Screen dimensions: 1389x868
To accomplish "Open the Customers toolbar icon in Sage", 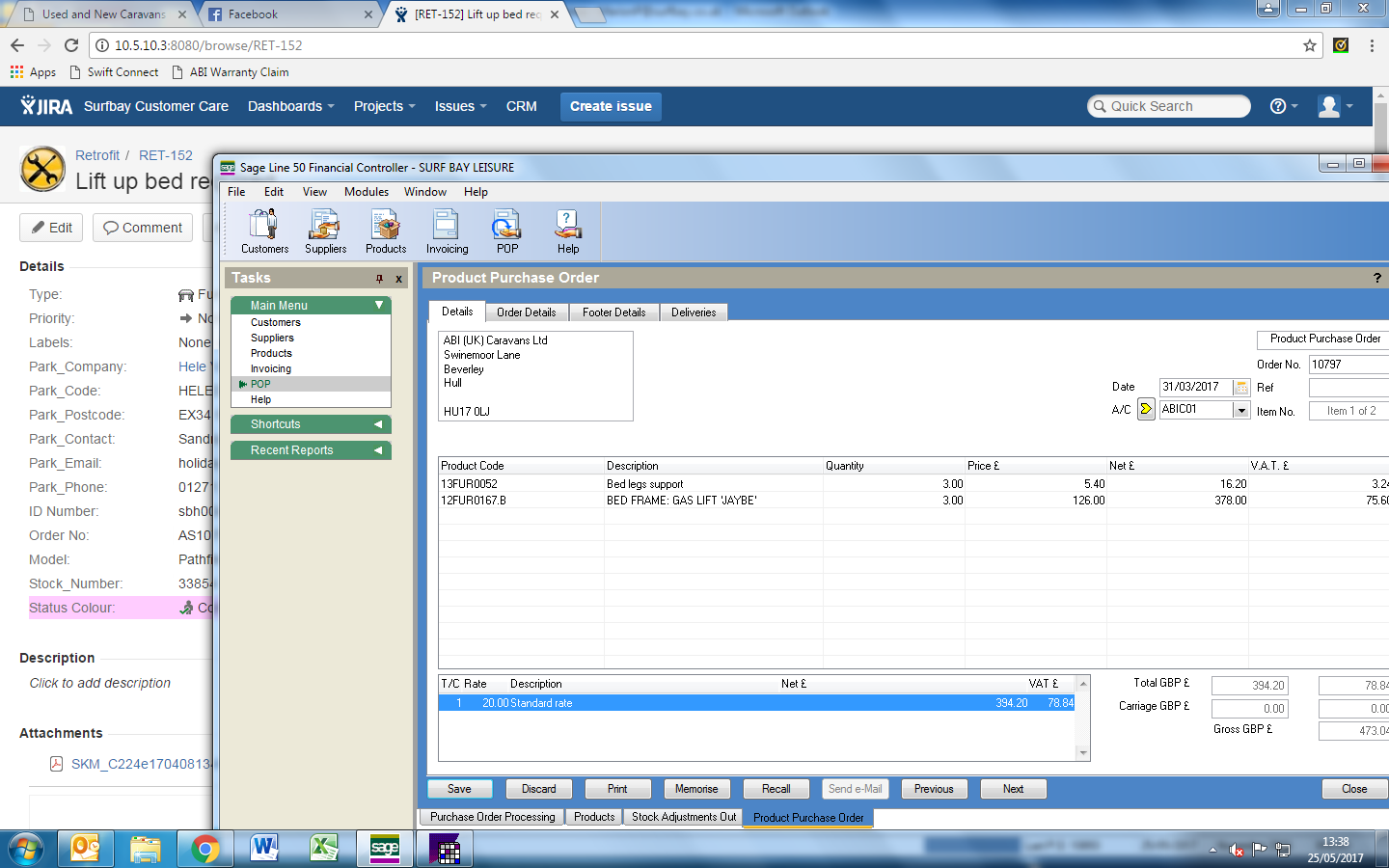I will 264,231.
